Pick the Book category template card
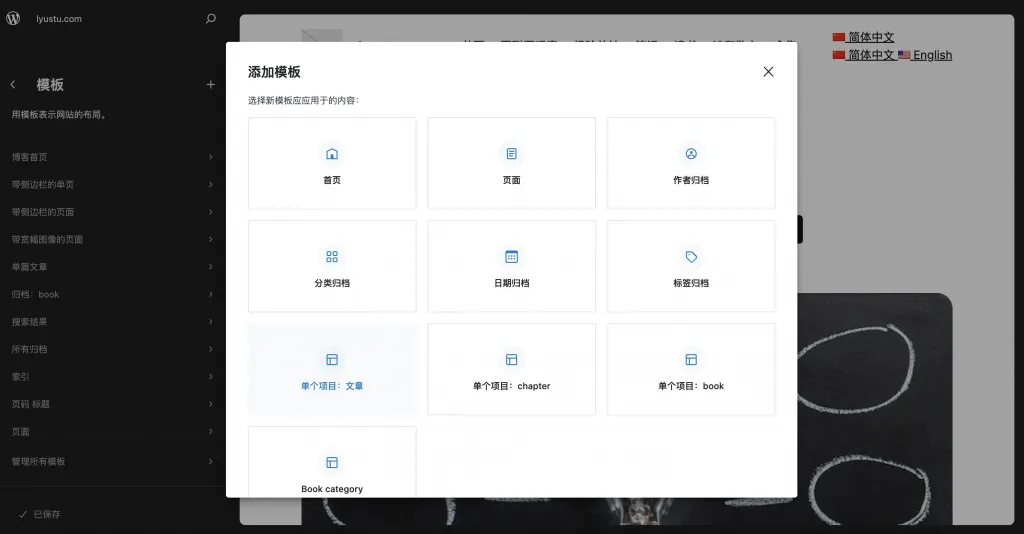Image resolution: width=1024 pixels, height=534 pixels. click(x=332, y=470)
